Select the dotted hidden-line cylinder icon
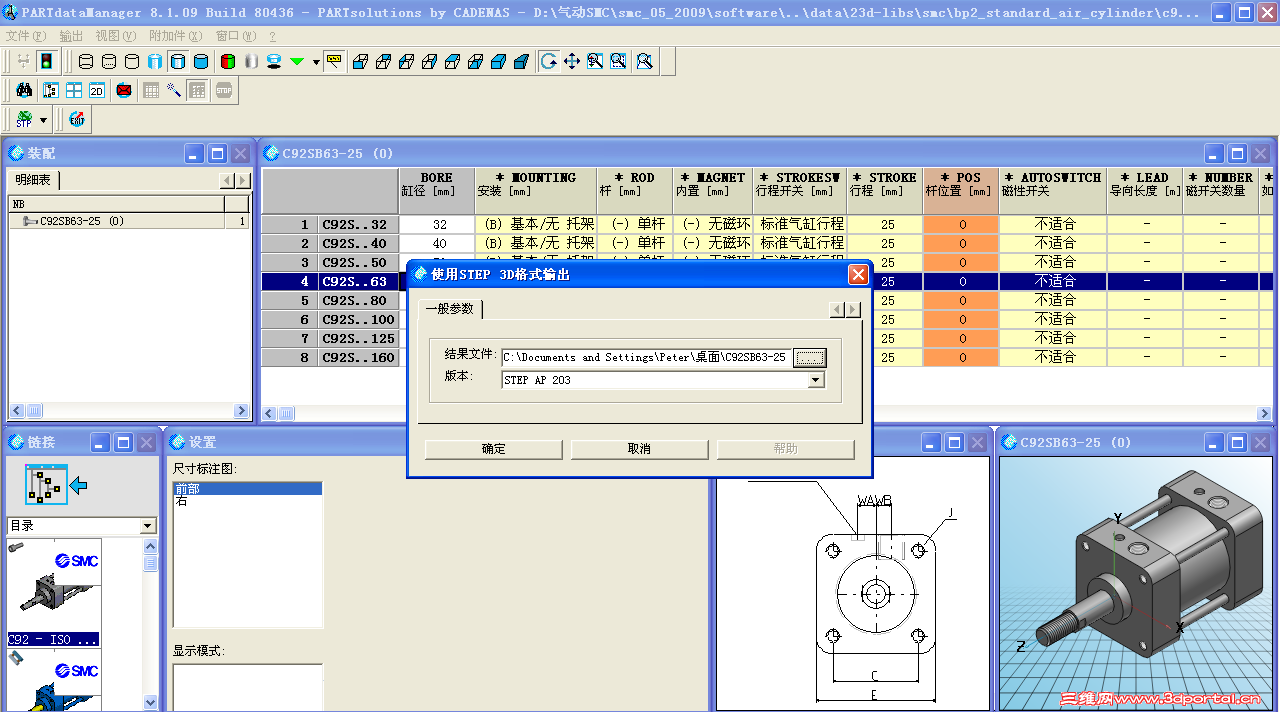Image resolution: width=1280 pixels, height=712 pixels. coord(109,61)
